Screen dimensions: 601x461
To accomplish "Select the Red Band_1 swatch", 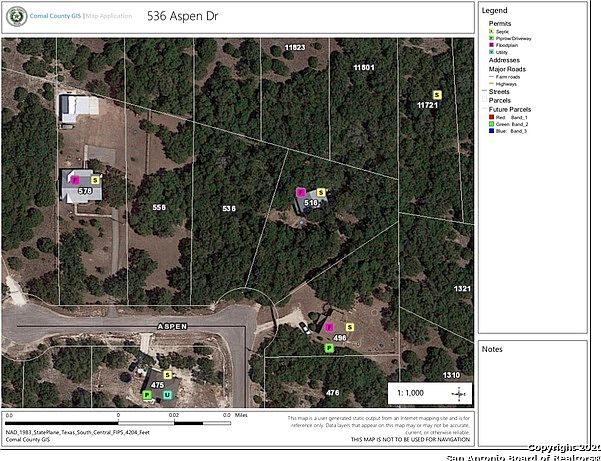I will (491, 117).
